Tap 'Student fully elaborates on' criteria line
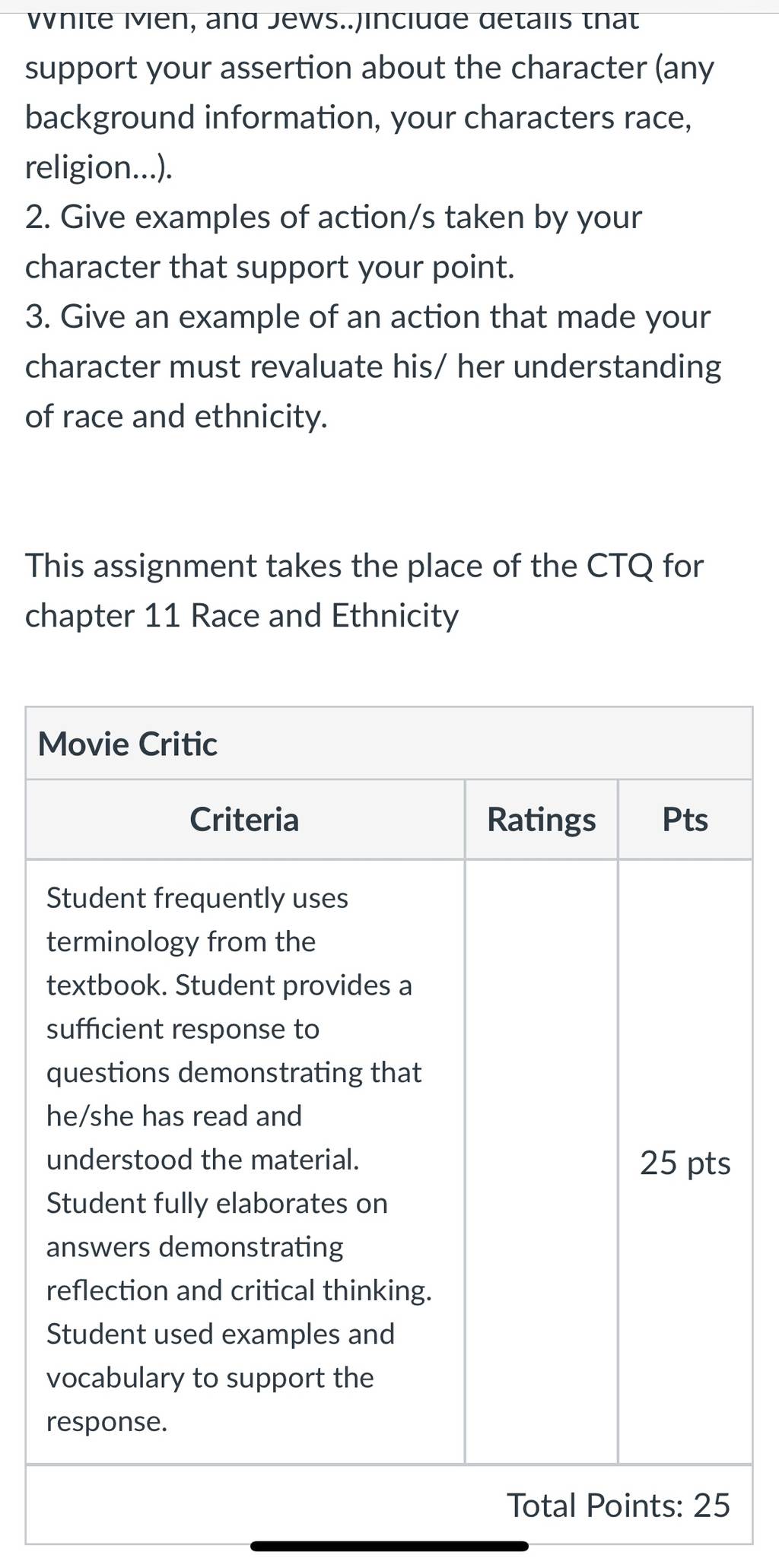This screenshot has width=779, height=1568. point(217,1204)
